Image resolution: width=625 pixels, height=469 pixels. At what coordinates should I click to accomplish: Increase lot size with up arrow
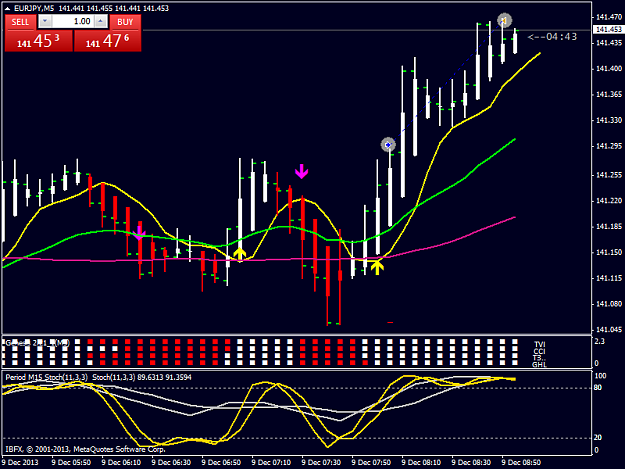(x=101, y=21)
